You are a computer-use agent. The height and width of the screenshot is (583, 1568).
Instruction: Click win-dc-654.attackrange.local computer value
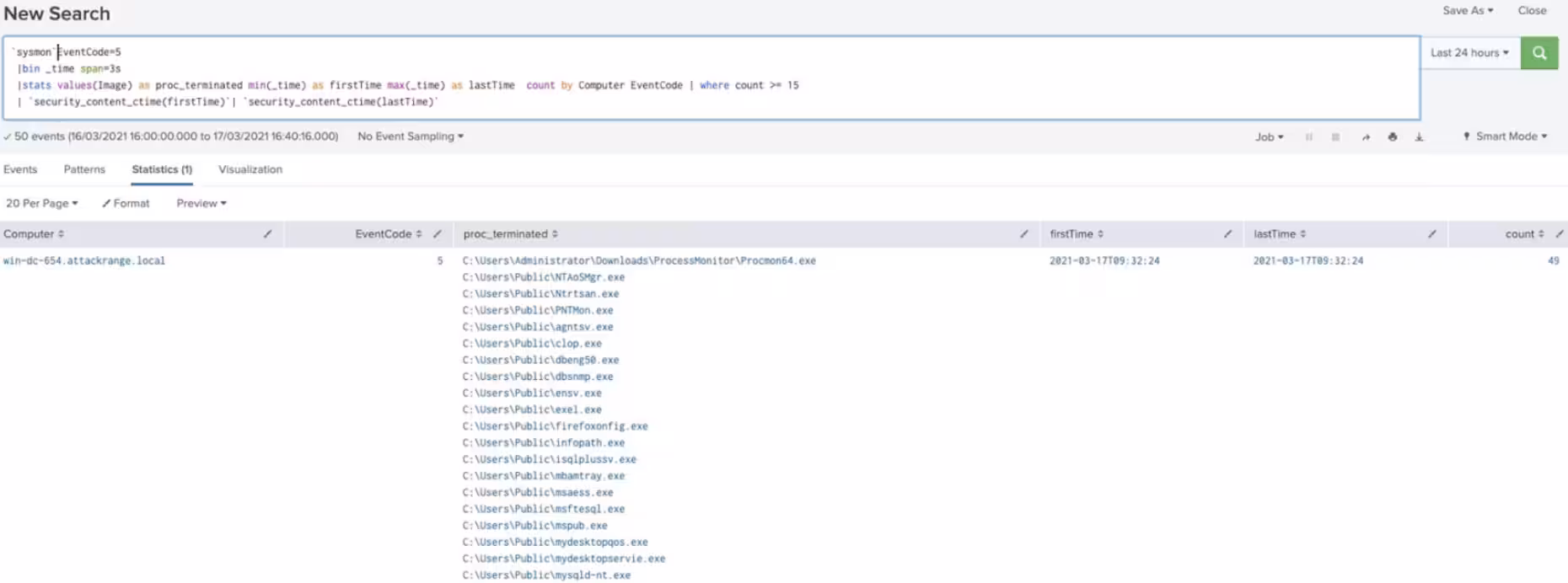coord(84,261)
